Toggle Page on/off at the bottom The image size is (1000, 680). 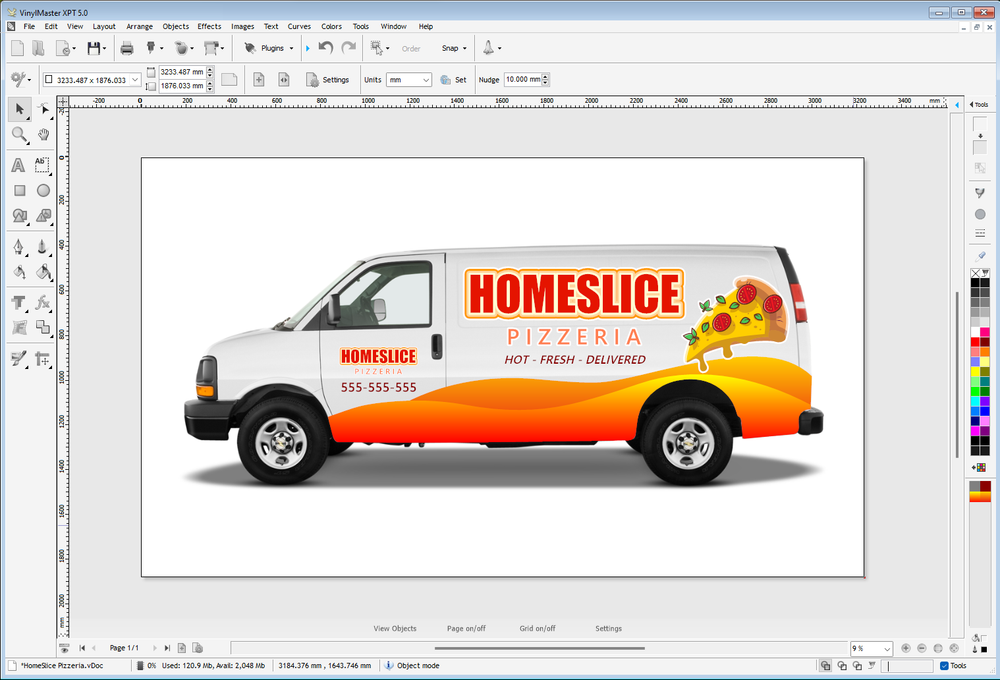point(467,628)
